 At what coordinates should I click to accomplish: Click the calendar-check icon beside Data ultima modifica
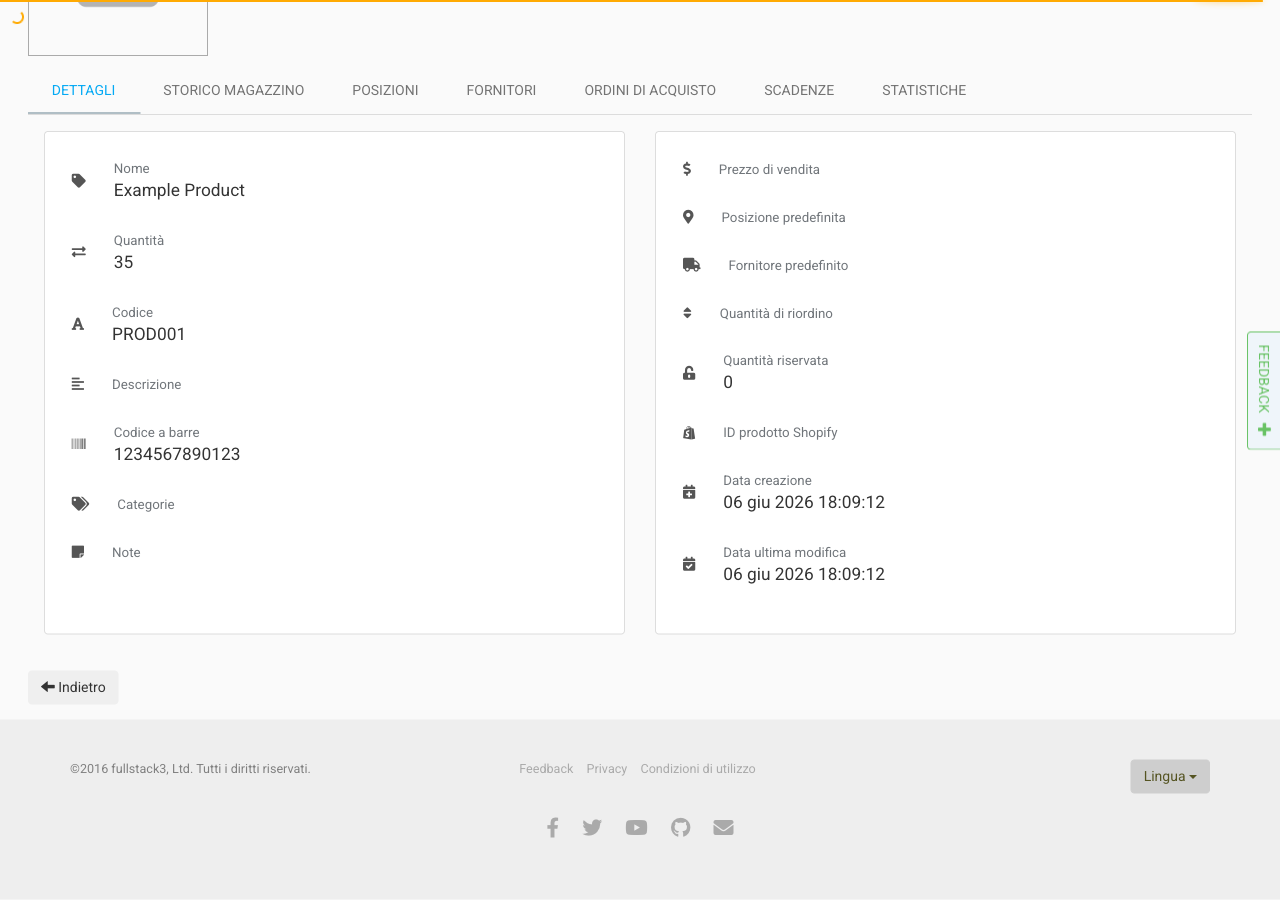689,564
